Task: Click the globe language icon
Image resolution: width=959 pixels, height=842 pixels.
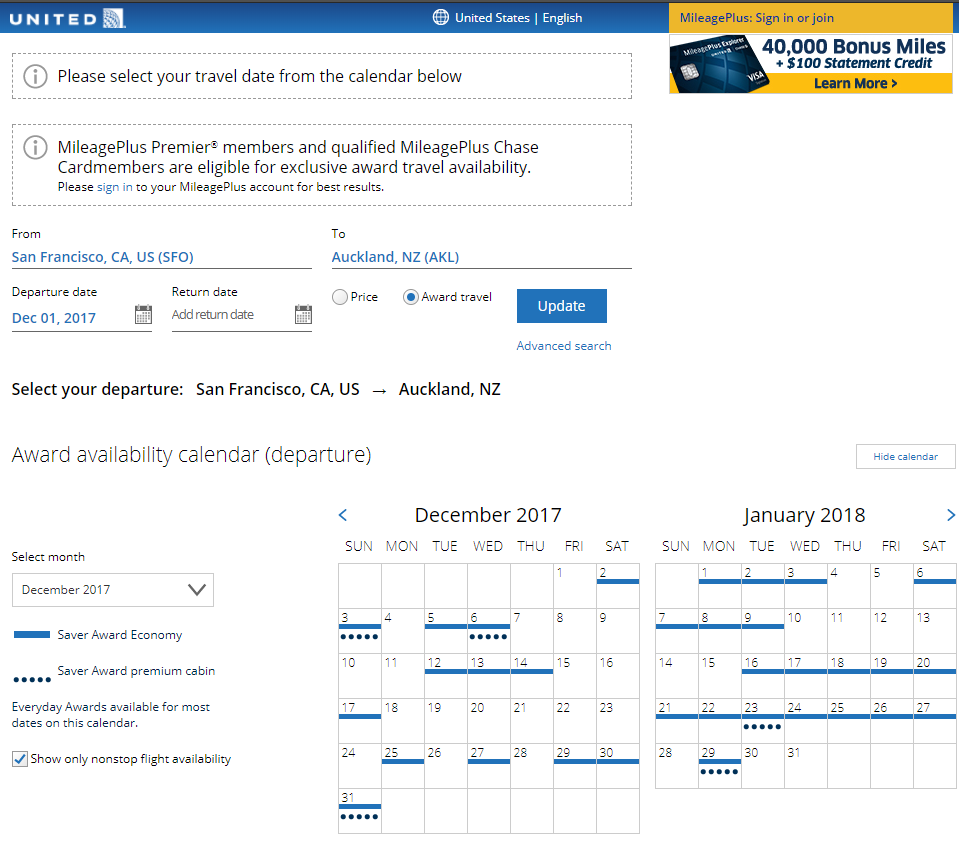Action: click(440, 17)
